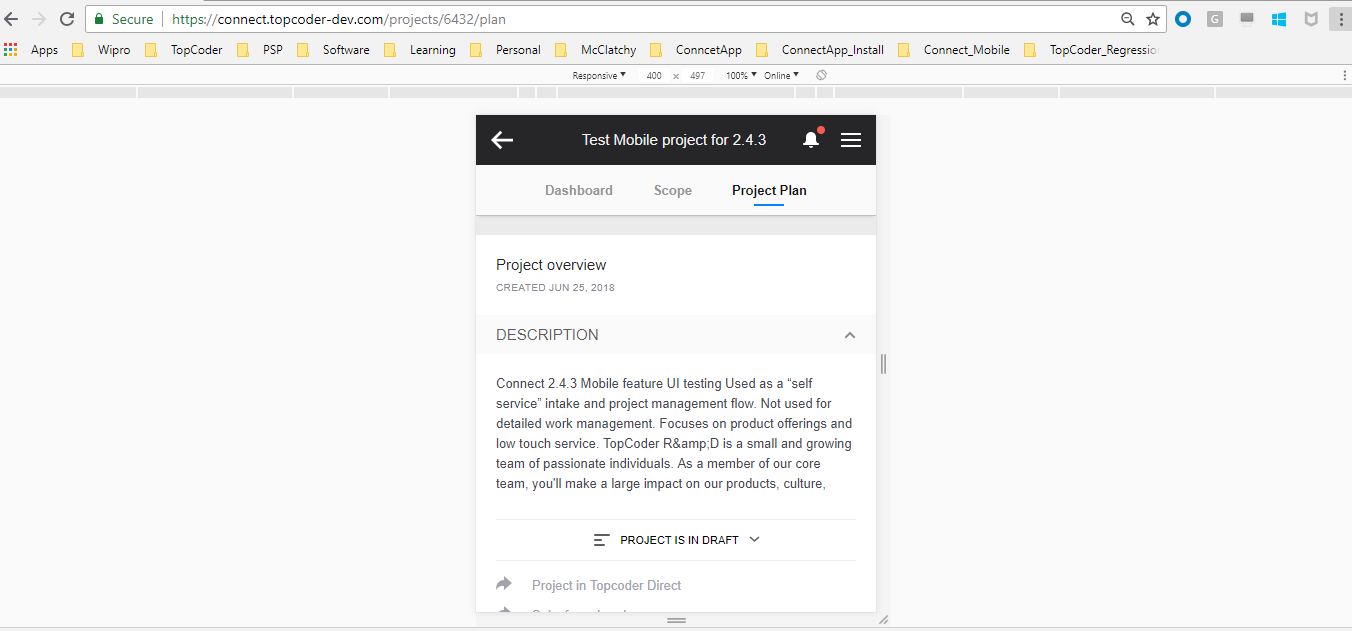Open the Connect_Mobile bookmark folder

pos(954,50)
